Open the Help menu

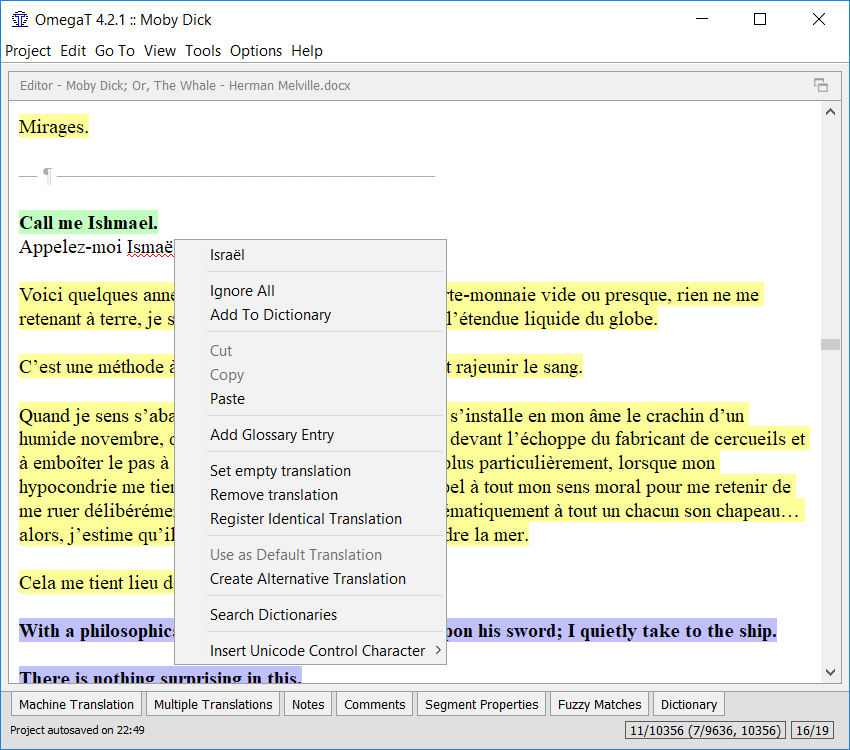click(x=307, y=51)
